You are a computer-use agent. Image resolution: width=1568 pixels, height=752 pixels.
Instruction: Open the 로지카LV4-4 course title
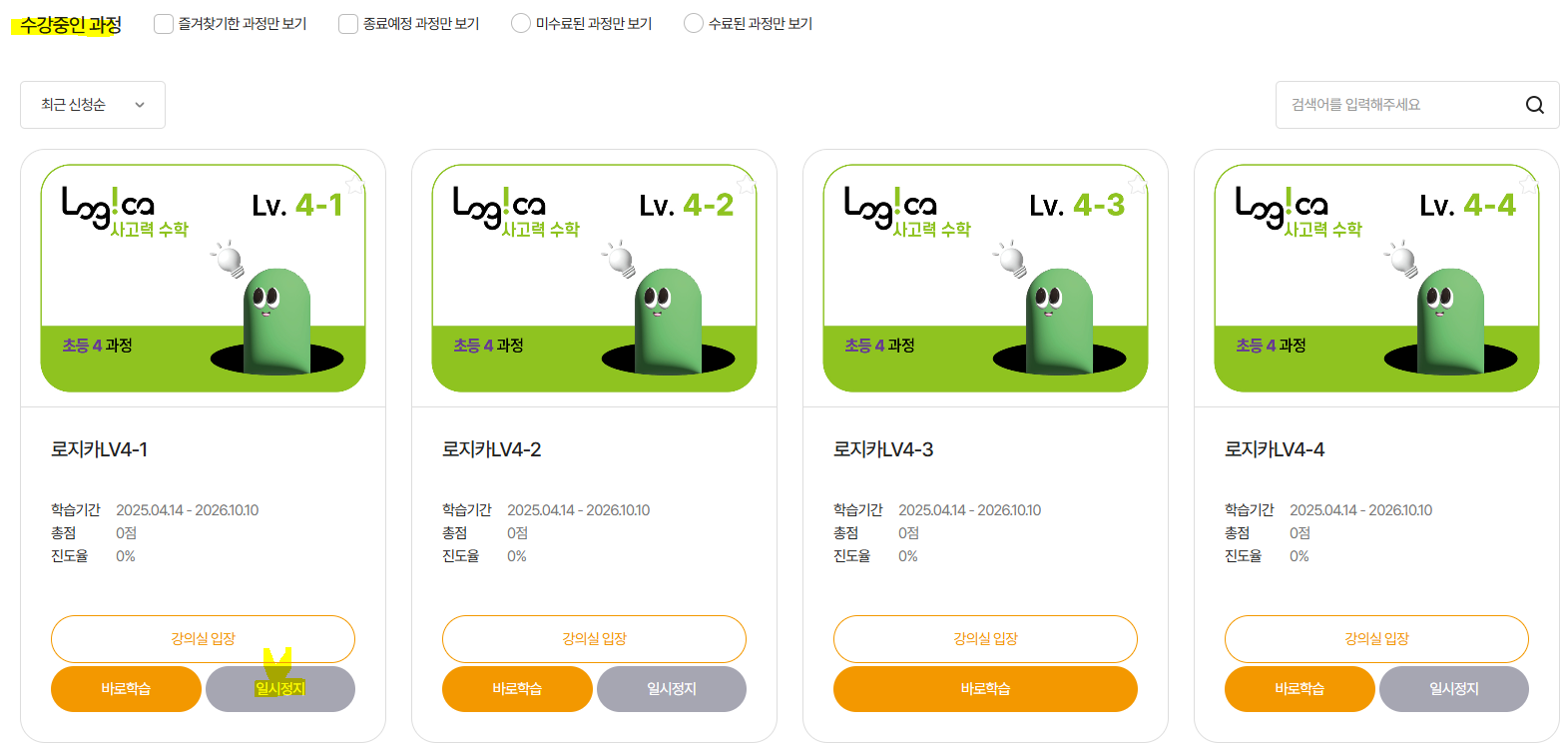pyautogui.click(x=1275, y=449)
